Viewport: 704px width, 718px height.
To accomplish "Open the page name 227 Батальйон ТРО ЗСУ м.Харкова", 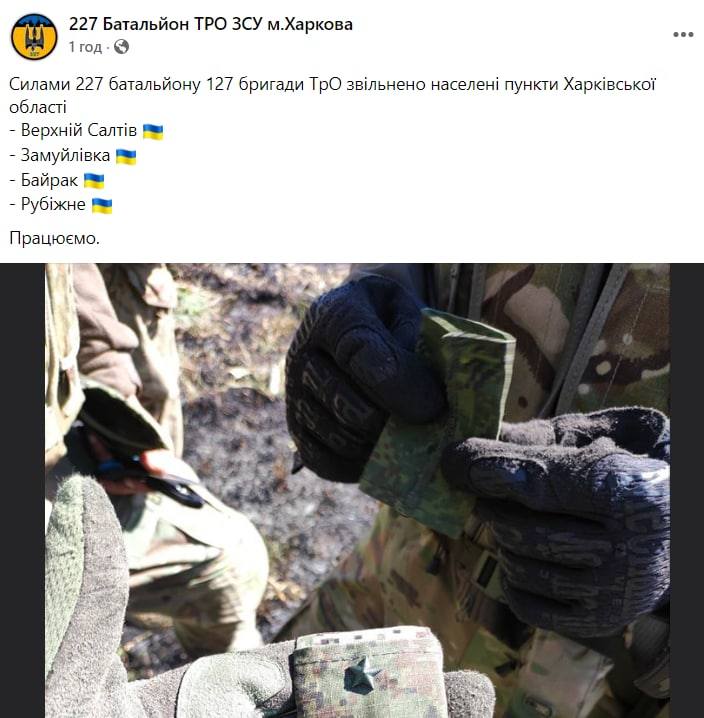I will [x=211, y=24].
